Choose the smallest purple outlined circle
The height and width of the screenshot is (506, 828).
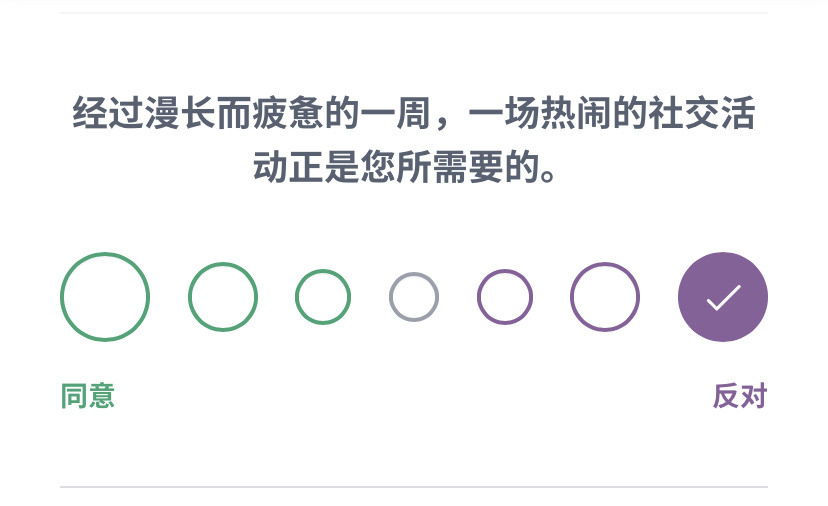pos(505,297)
